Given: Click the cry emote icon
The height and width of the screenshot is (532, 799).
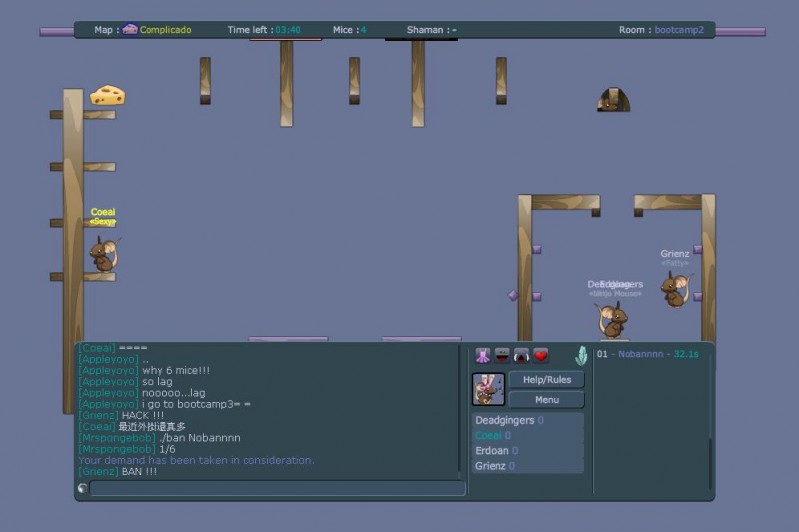Looking at the screenshot, I should pos(521,356).
